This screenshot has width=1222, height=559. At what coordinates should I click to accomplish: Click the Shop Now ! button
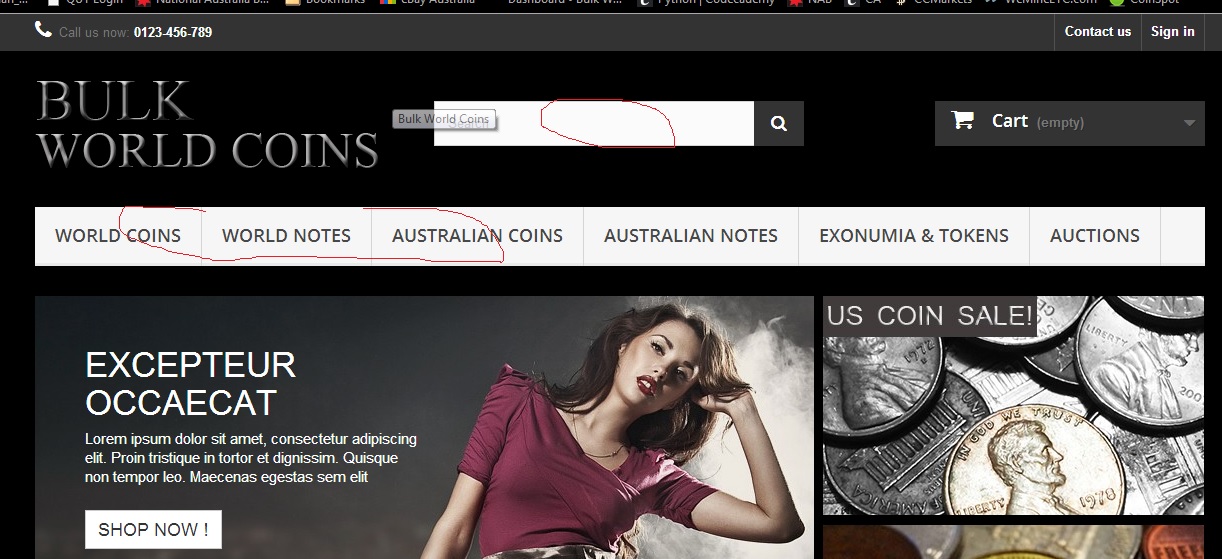point(153,530)
